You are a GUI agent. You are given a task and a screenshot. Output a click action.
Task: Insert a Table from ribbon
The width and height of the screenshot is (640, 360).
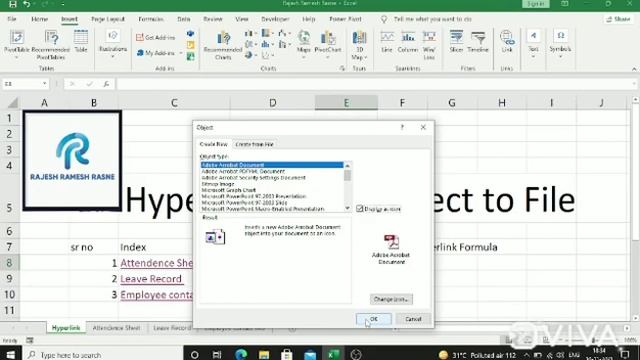pyautogui.click(x=81, y=41)
